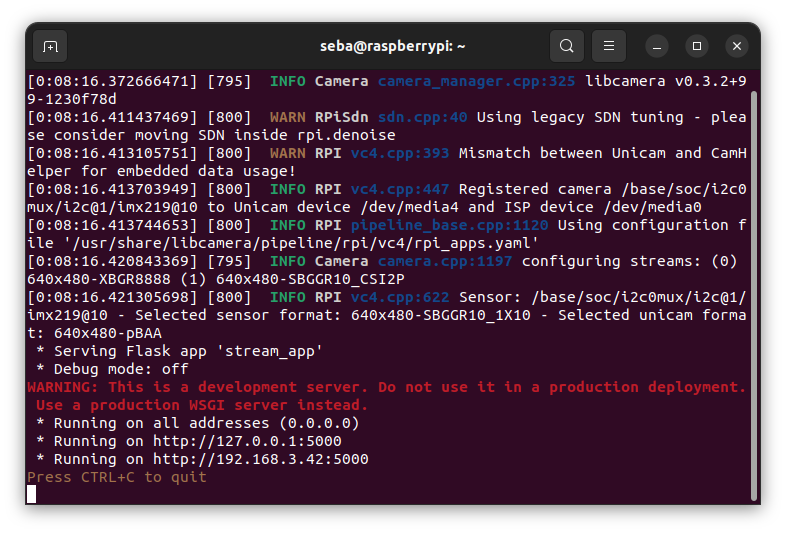Click the terminal cursor block
Viewport: 786px width, 533px height.
(32, 494)
